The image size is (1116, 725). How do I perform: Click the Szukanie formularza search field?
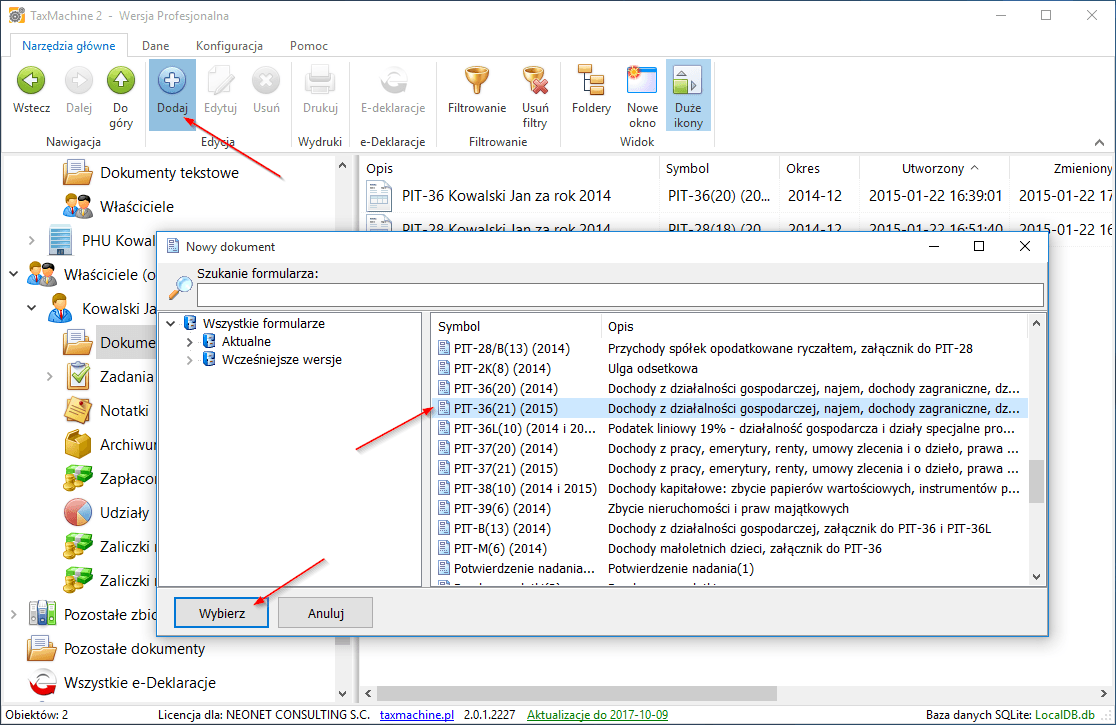pos(619,294)
